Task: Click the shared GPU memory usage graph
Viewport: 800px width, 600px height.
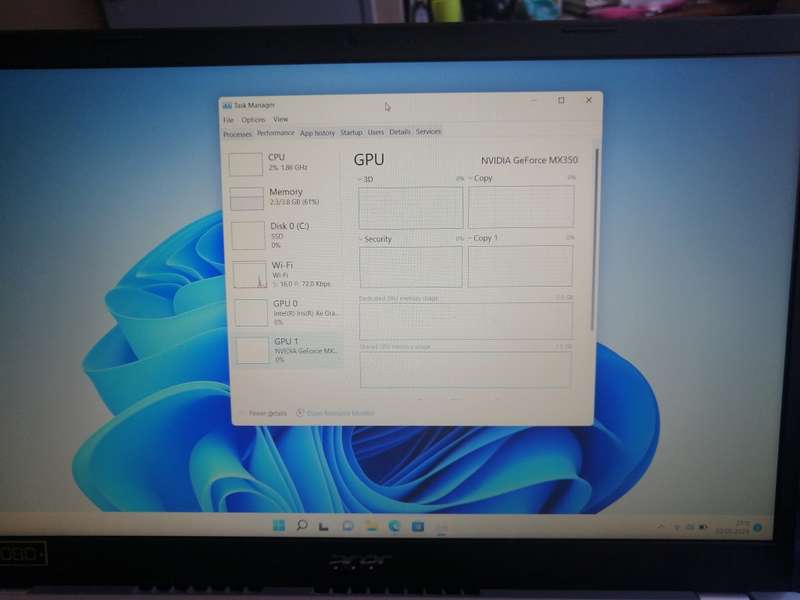Action: [466, 369]
